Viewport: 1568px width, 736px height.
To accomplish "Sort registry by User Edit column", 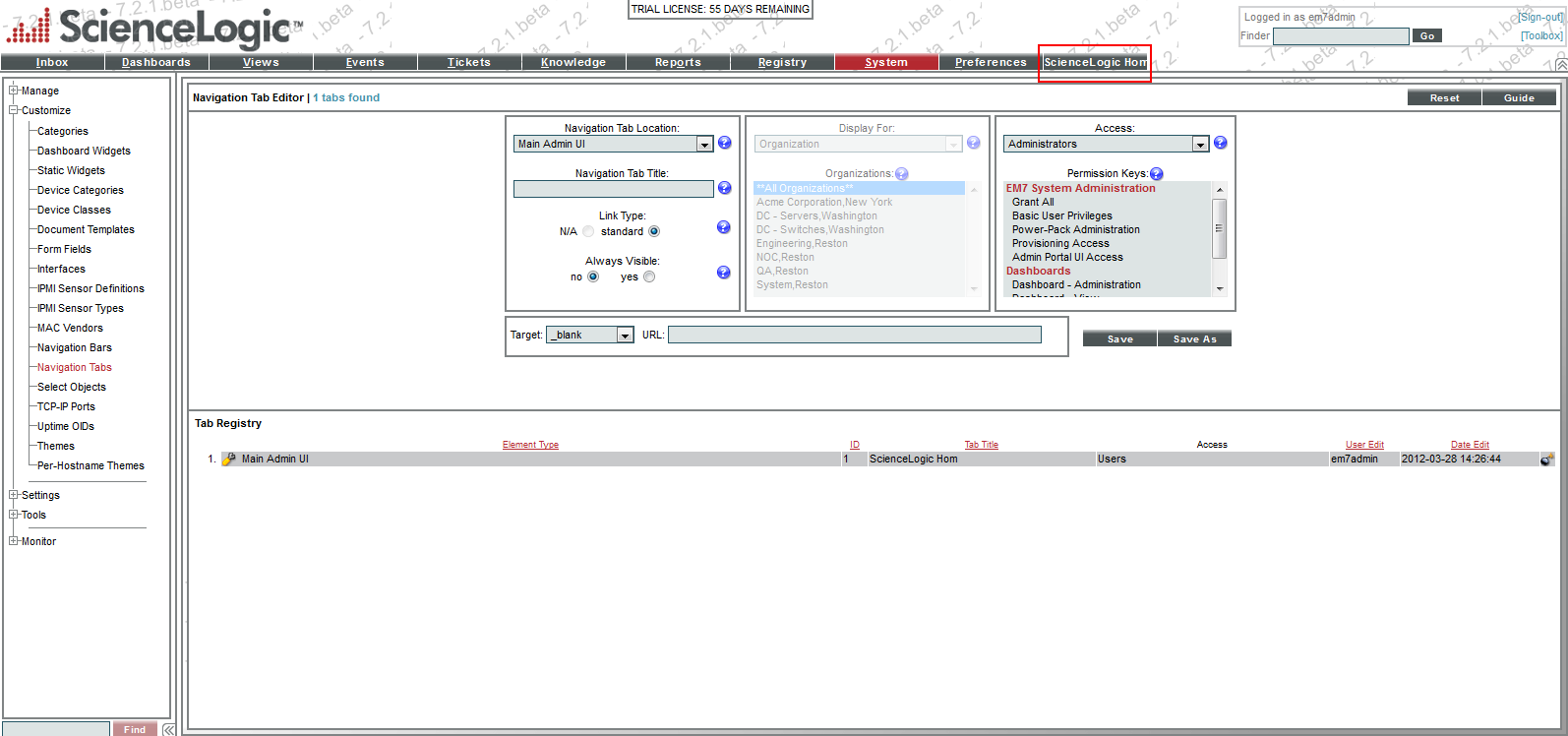I will click(1364, 445).
